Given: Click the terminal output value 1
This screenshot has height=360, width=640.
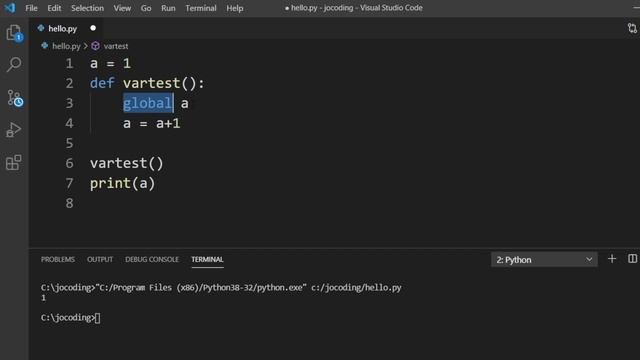Looking at the screenshot, I should coord(43,298).
